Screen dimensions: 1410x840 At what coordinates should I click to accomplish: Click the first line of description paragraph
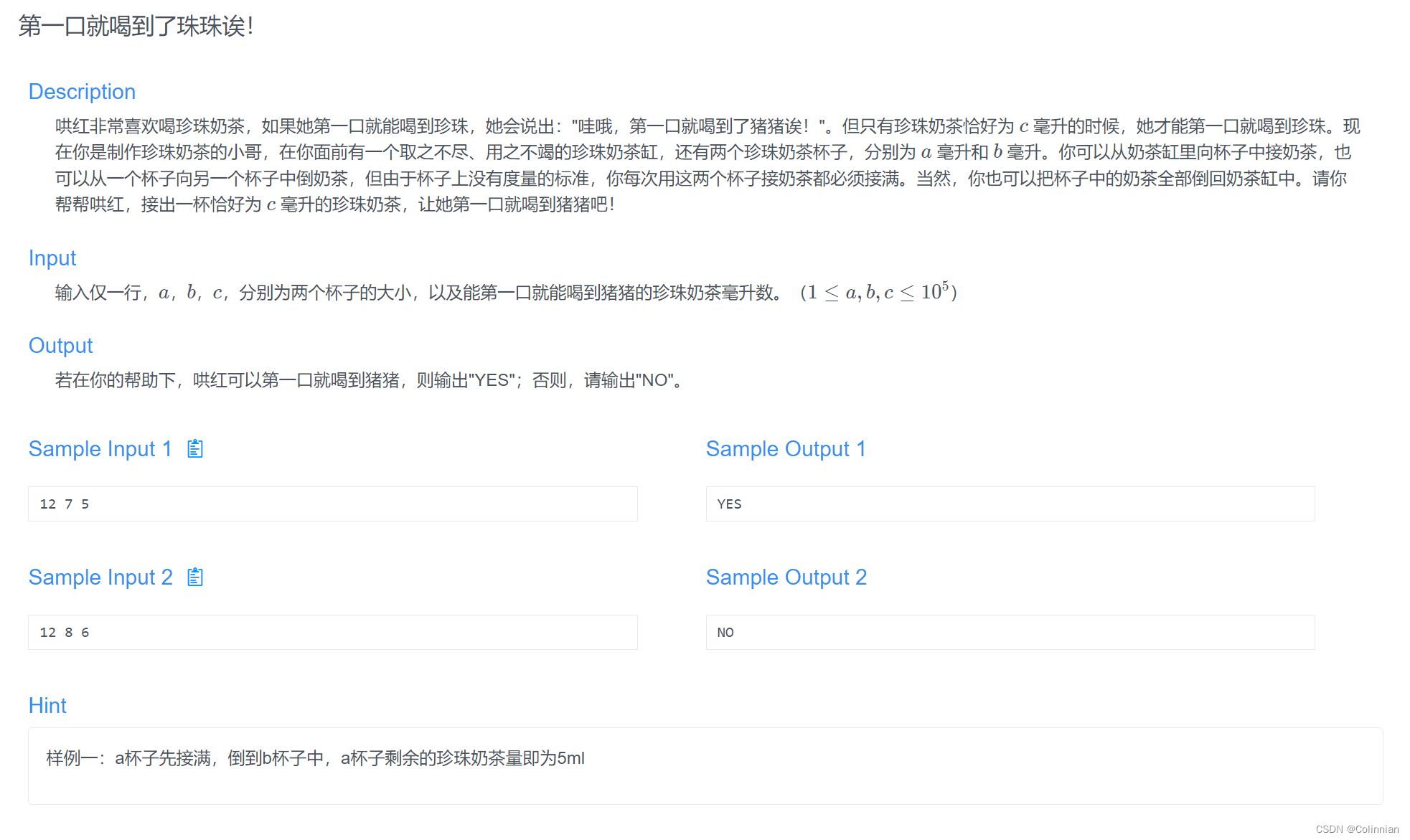coord(707,127)
